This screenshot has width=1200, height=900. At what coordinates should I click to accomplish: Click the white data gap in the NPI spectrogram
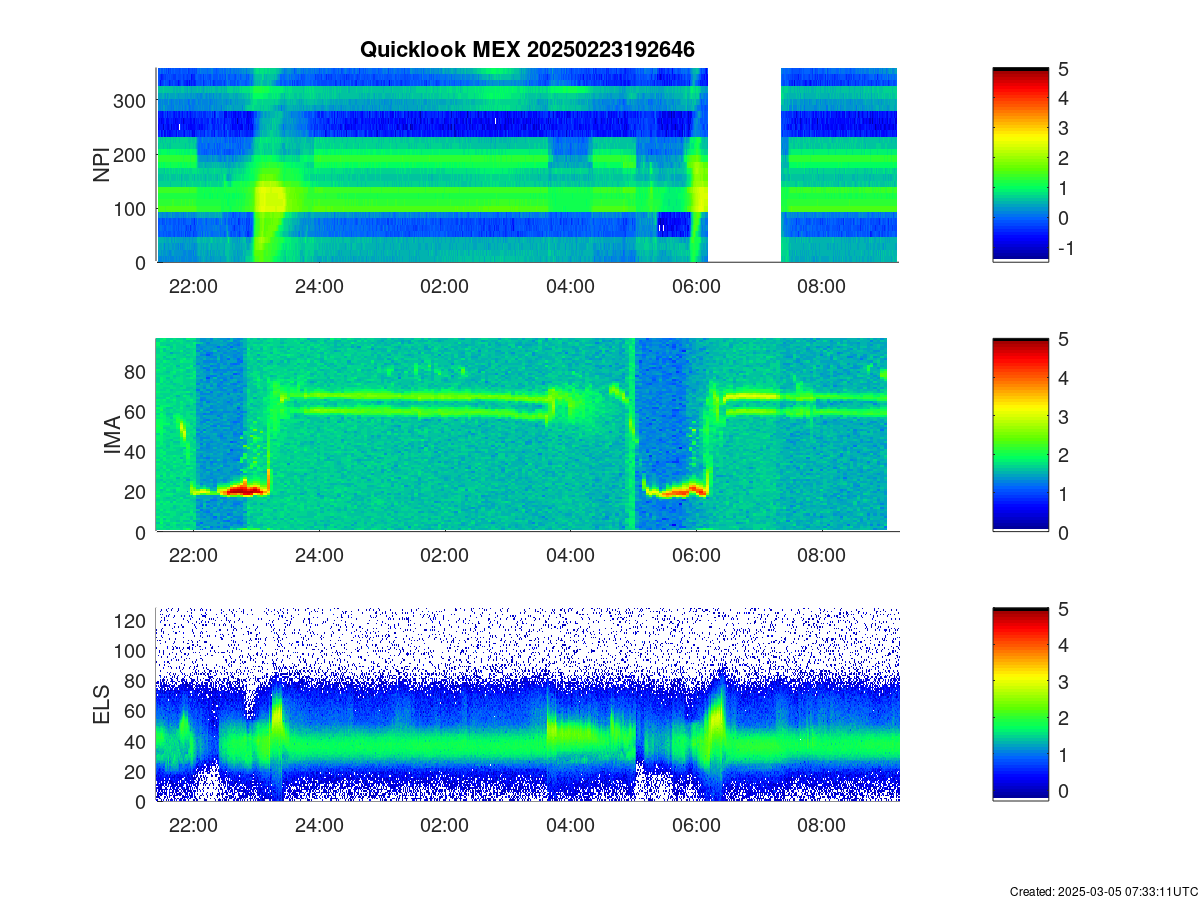pyautogui.click(x=744, y=165)
